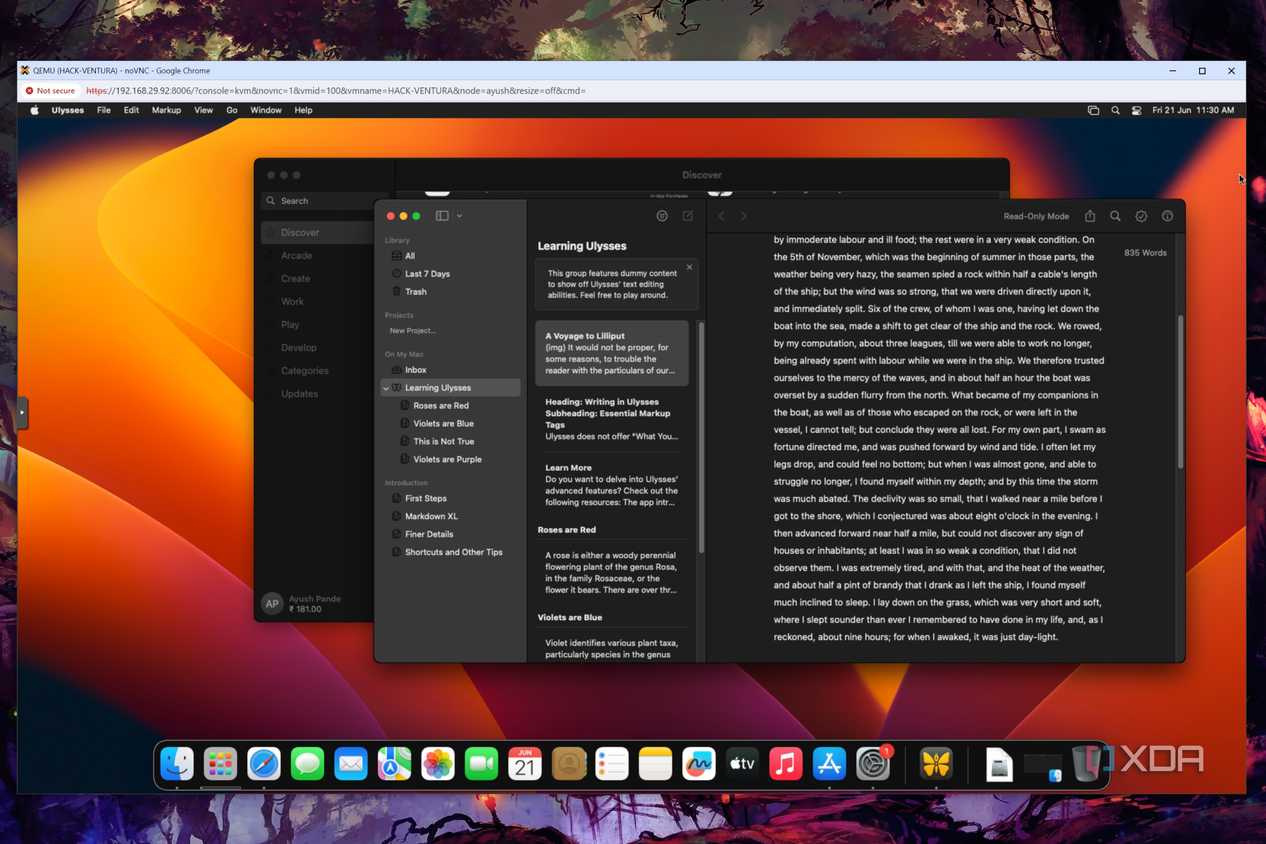The height and width of the screenshot is (844, 1266).
Task: Create a new sheet with the compose icon
Action: coord(688,216)
